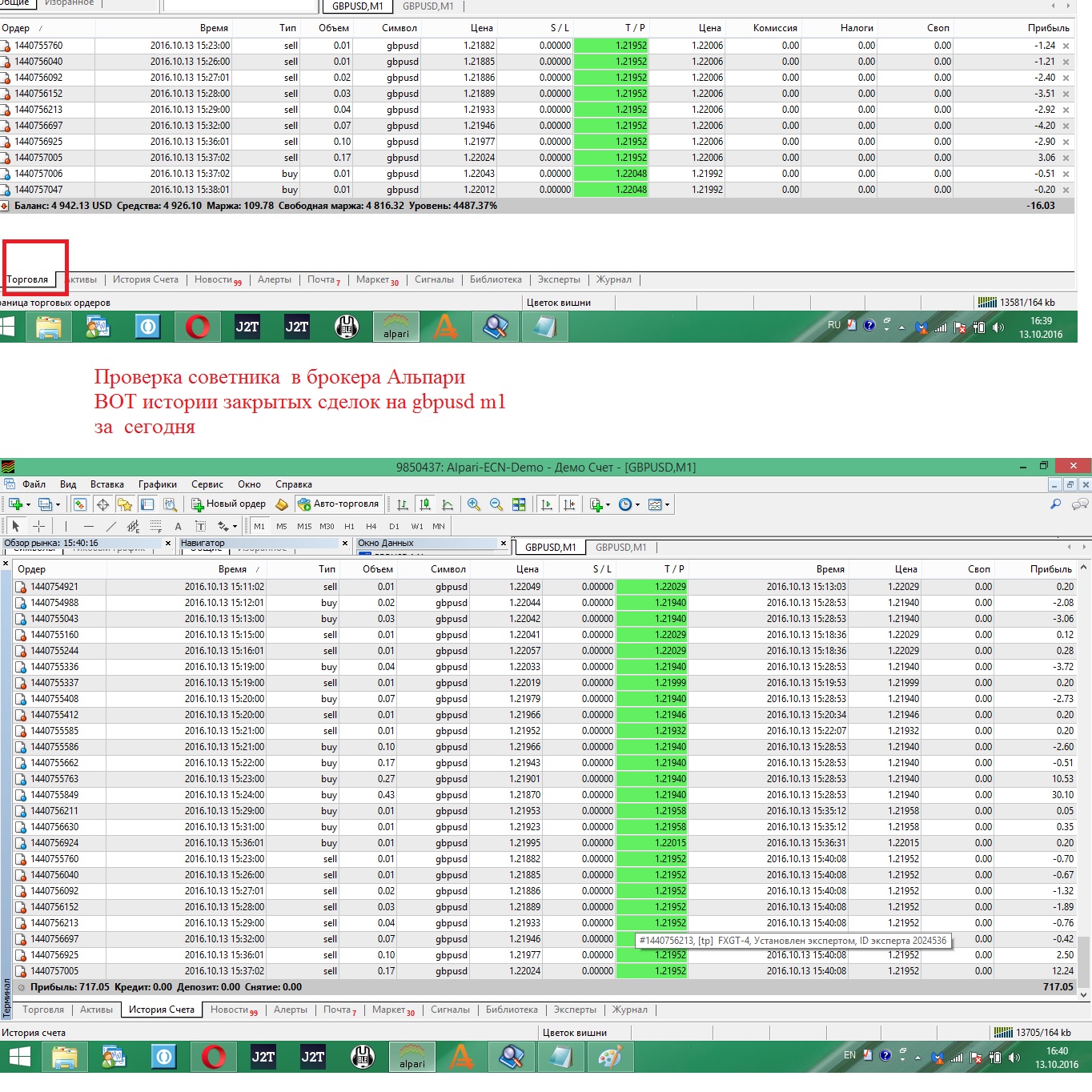Toggle Auto-trading button
This screenshot has height=1092, width=1092.
pyautogui.click(x=337, y=504)
